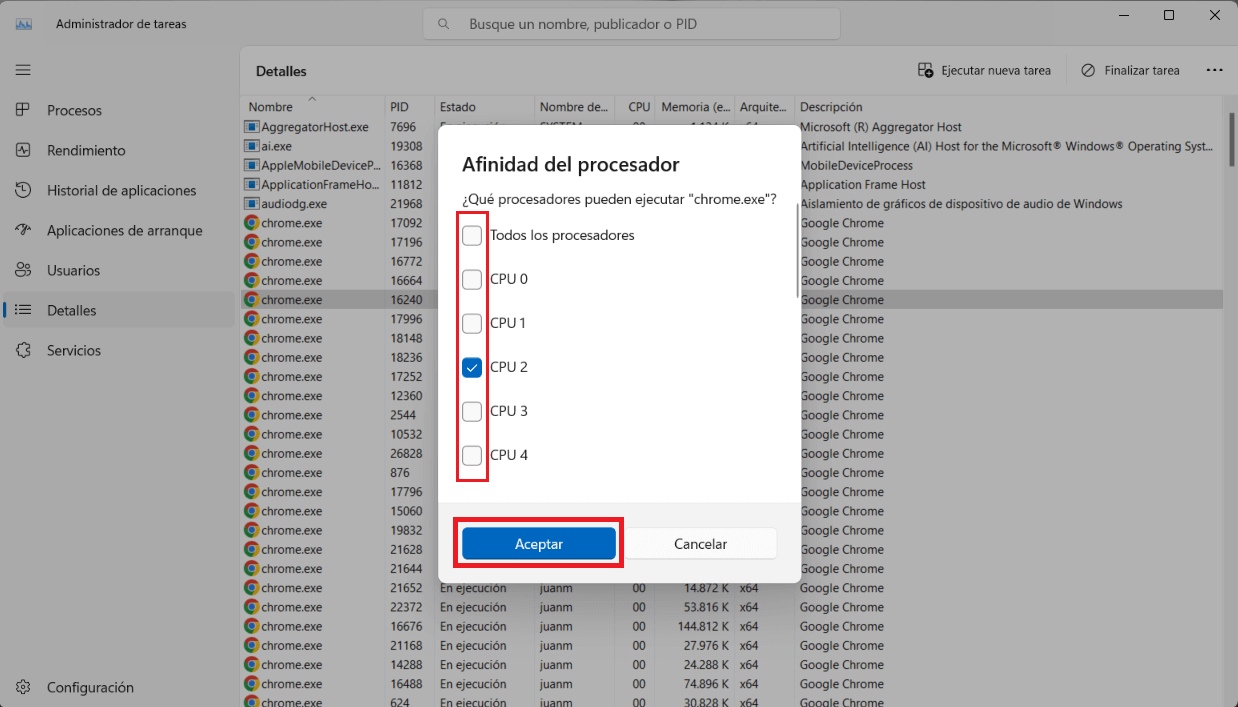Click Aceptar to confirm processor affinity
1238x707 pixels.
[538, 543]
